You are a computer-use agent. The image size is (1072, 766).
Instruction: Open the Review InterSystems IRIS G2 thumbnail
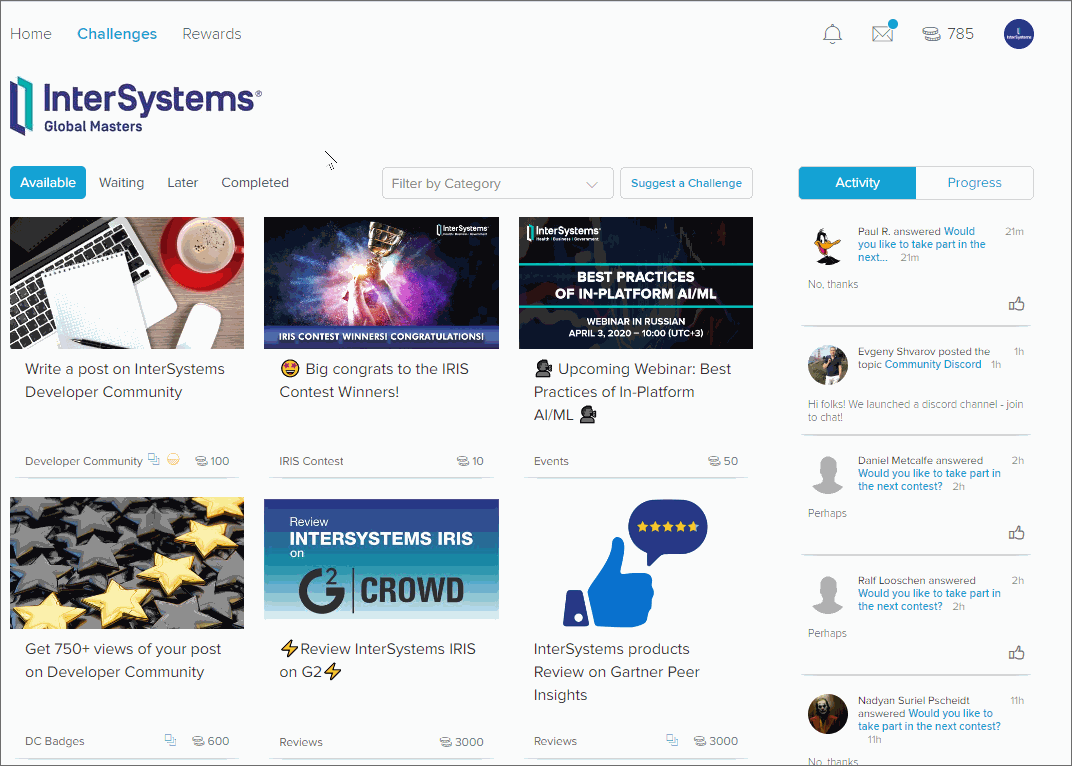381,559
